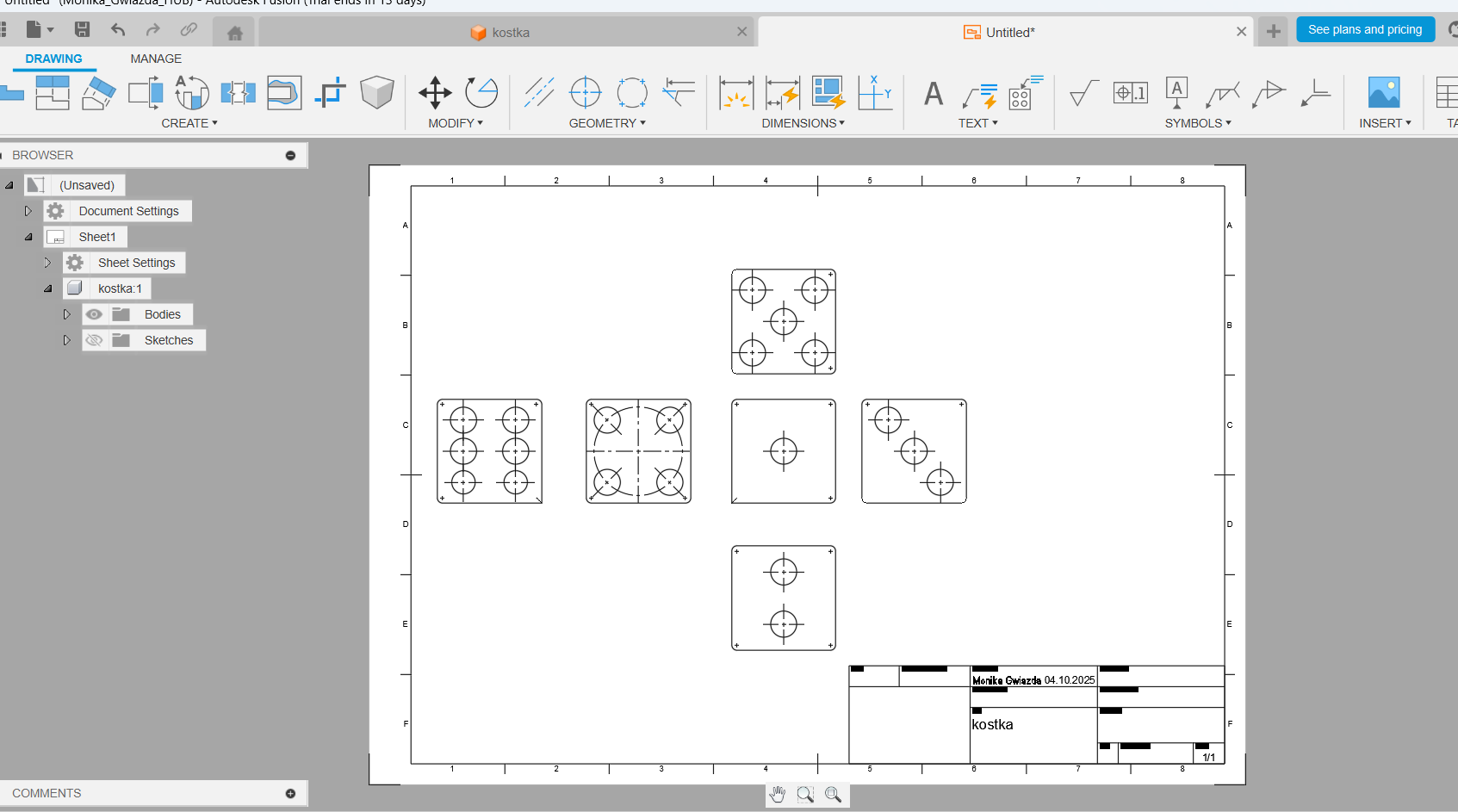Viewport: 1458px width, 812px height.
Task: Select the Center Mark geometry tool
Action: [586, 92]
